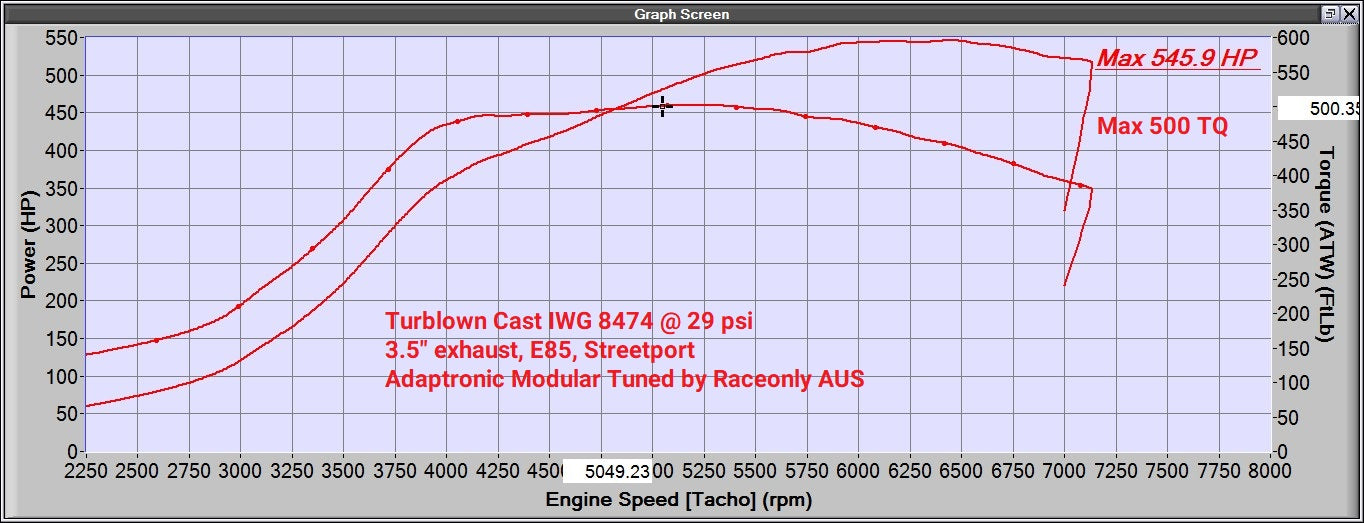Click the 7500 rpm tick label
Viewport: 1364px width, 523px height.
coord(1167,470)
